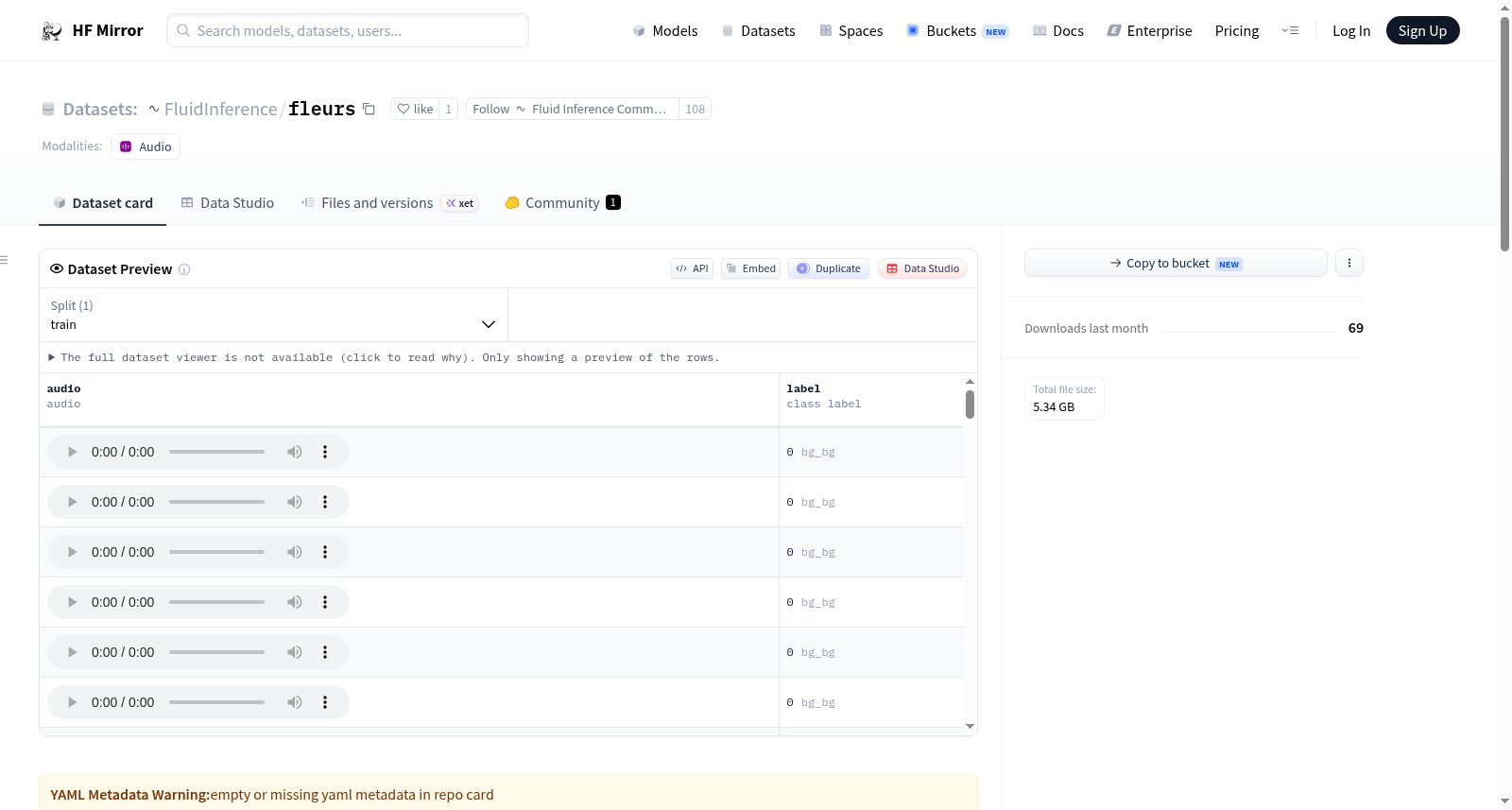Click the Total file size 5.34 GB box
This screenshot has height=810, width=1512.
(1064, 399)
